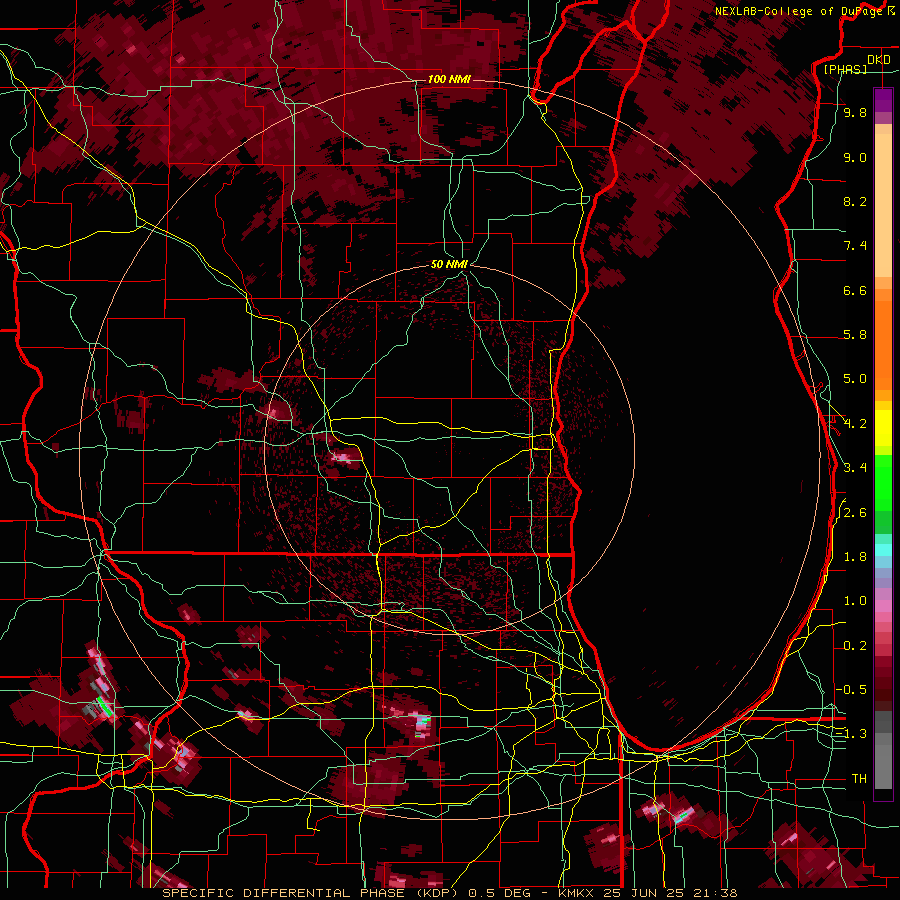Click the 50 NMI range ring label
This screenshot has height=900, width=900.
click(x=449, y=264)
